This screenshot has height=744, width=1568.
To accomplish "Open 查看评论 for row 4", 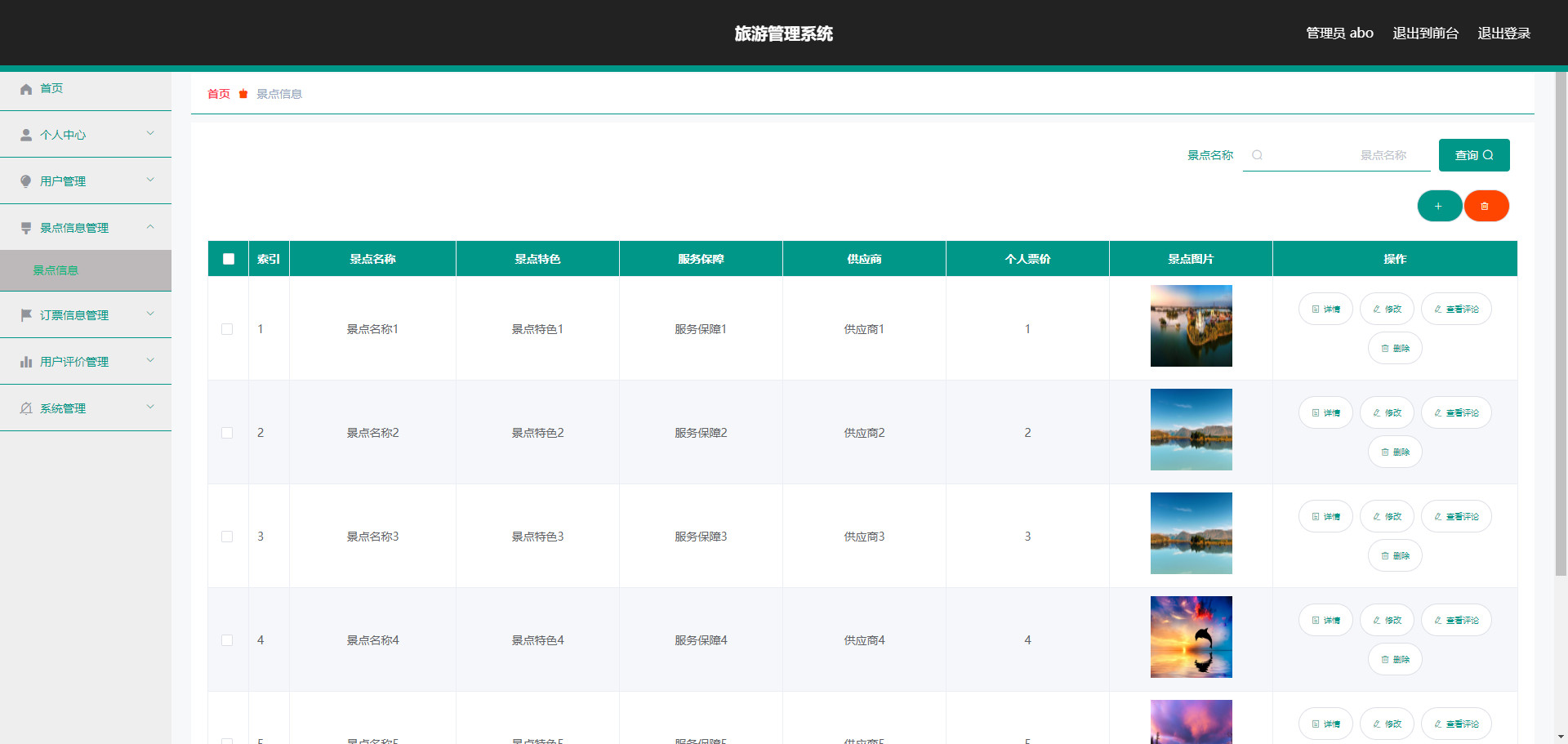I will tap(1456, 620).
